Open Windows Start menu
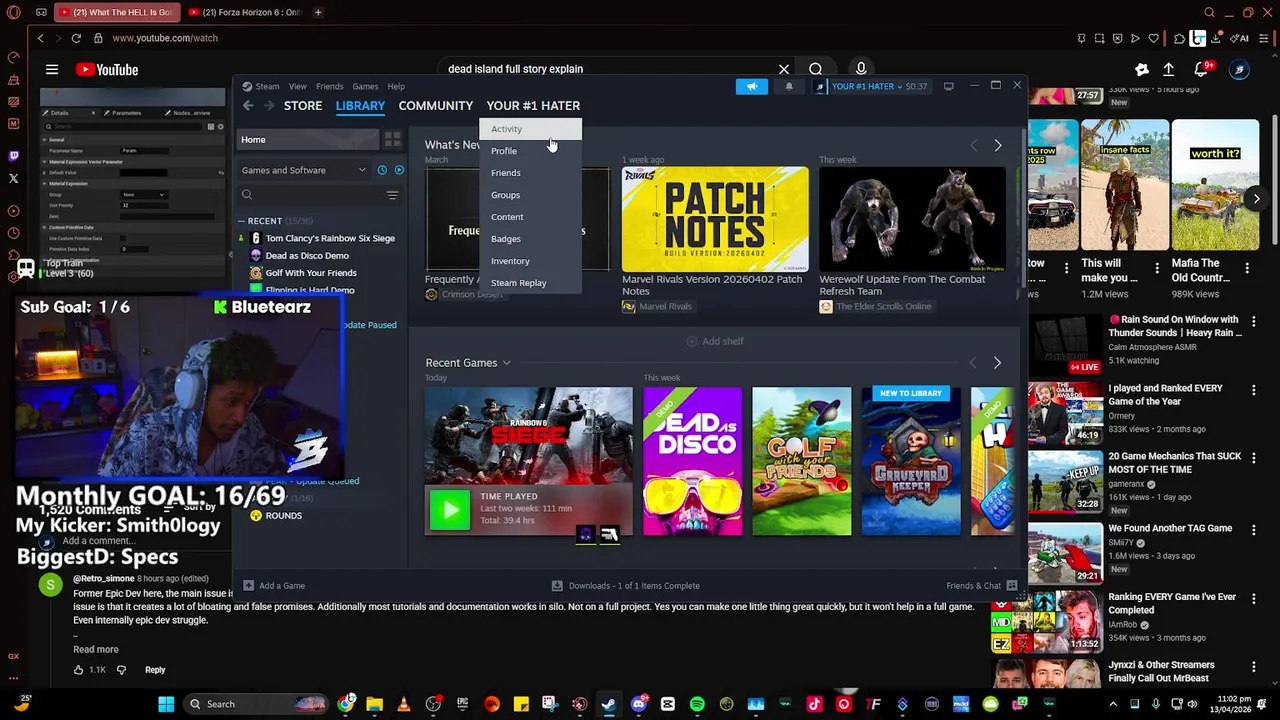 (166, 704)
